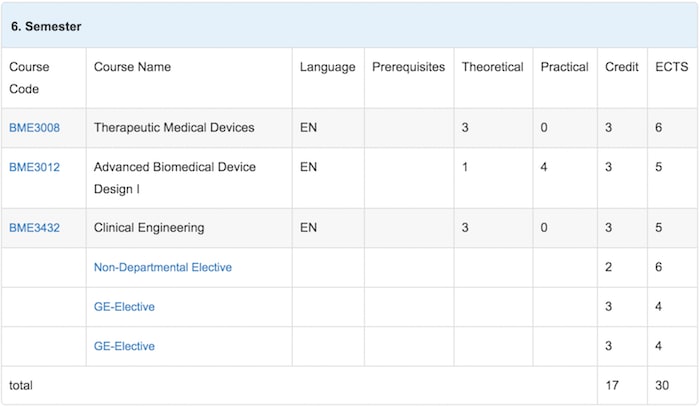Viewport: 700px width, 407px height.
Task: Click the Course Name column header
Action: point(132,67)
